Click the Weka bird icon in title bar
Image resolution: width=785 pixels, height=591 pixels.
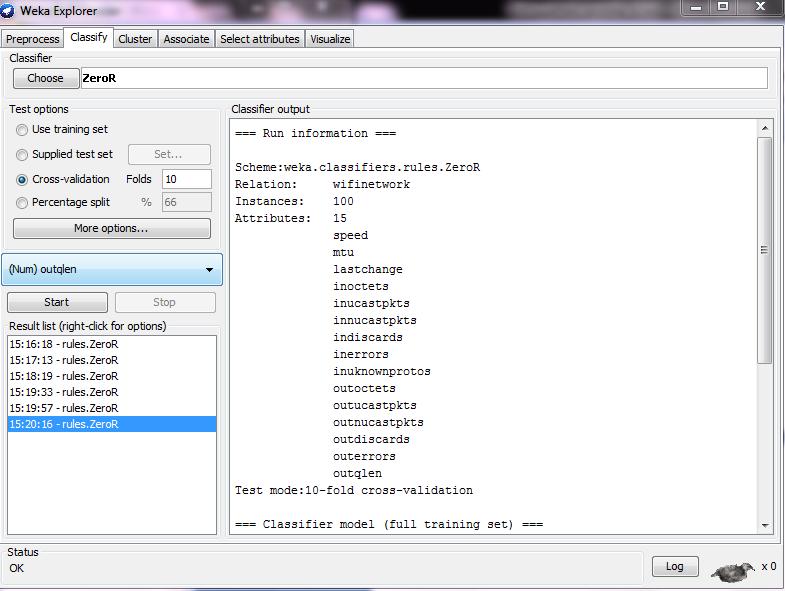click(x=7, y=10)
